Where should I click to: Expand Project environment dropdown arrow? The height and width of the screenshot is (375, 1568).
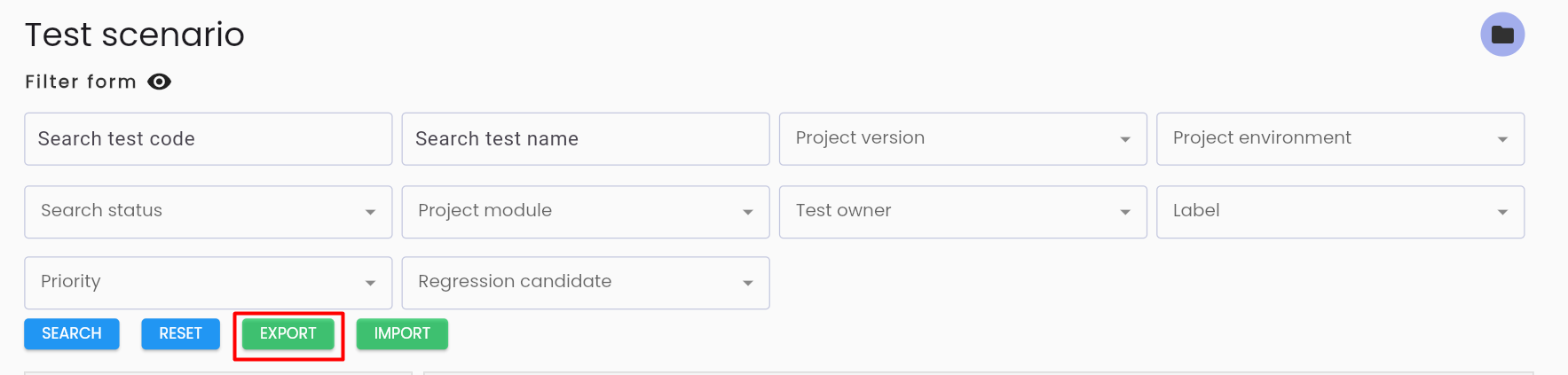(x=1502, y=139)
